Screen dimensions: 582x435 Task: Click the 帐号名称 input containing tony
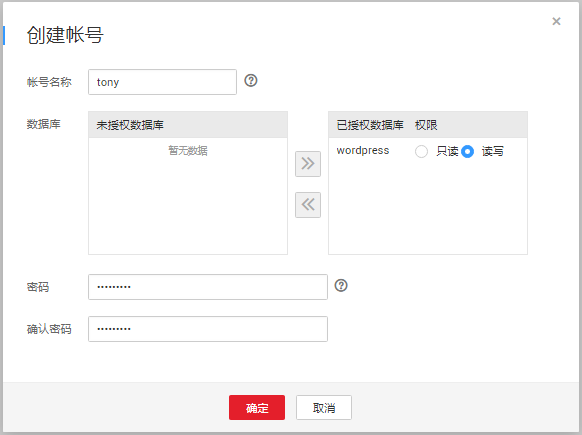[x=162, y=82]
